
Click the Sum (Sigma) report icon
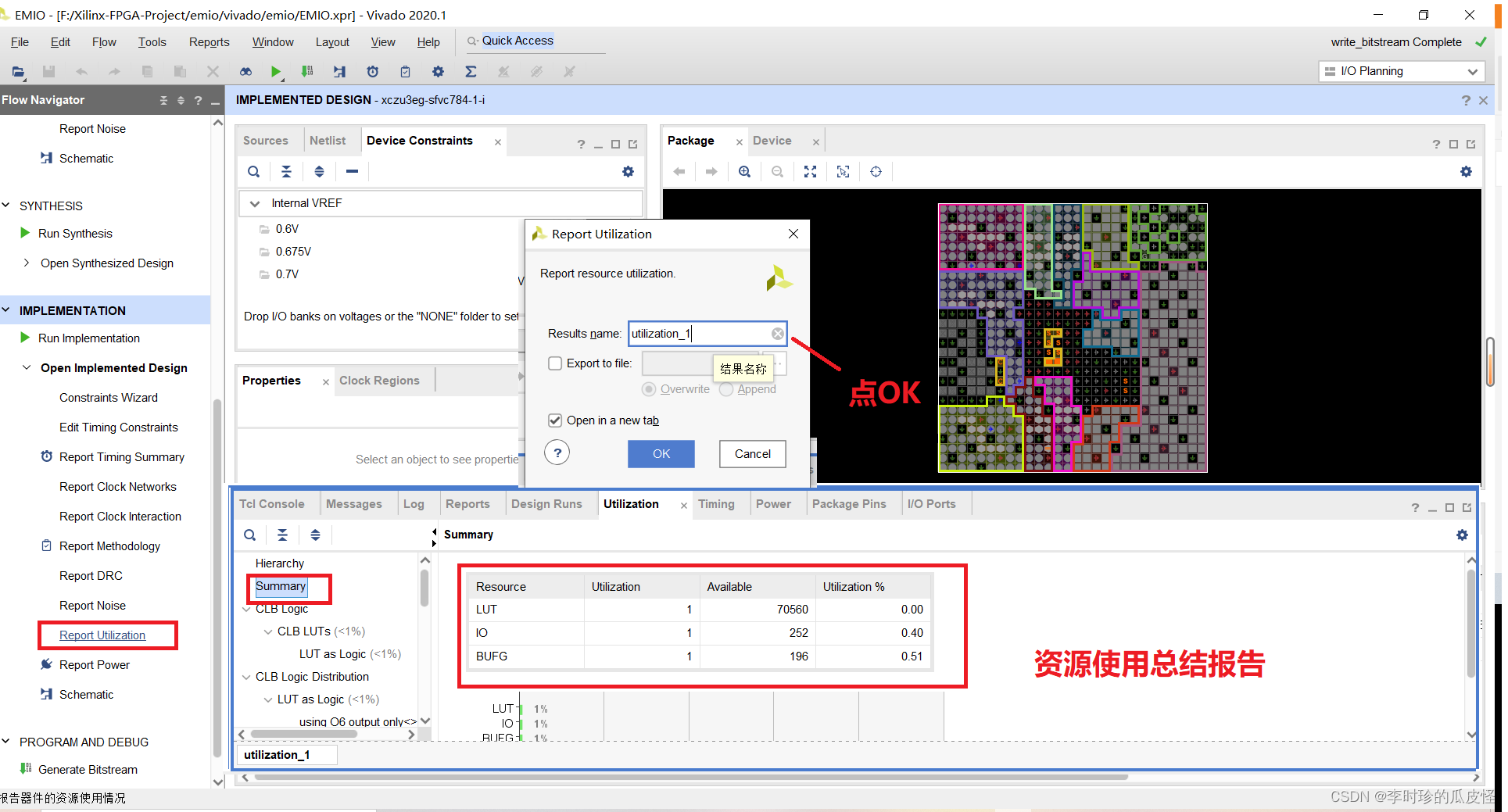click(x=471, y=71)
